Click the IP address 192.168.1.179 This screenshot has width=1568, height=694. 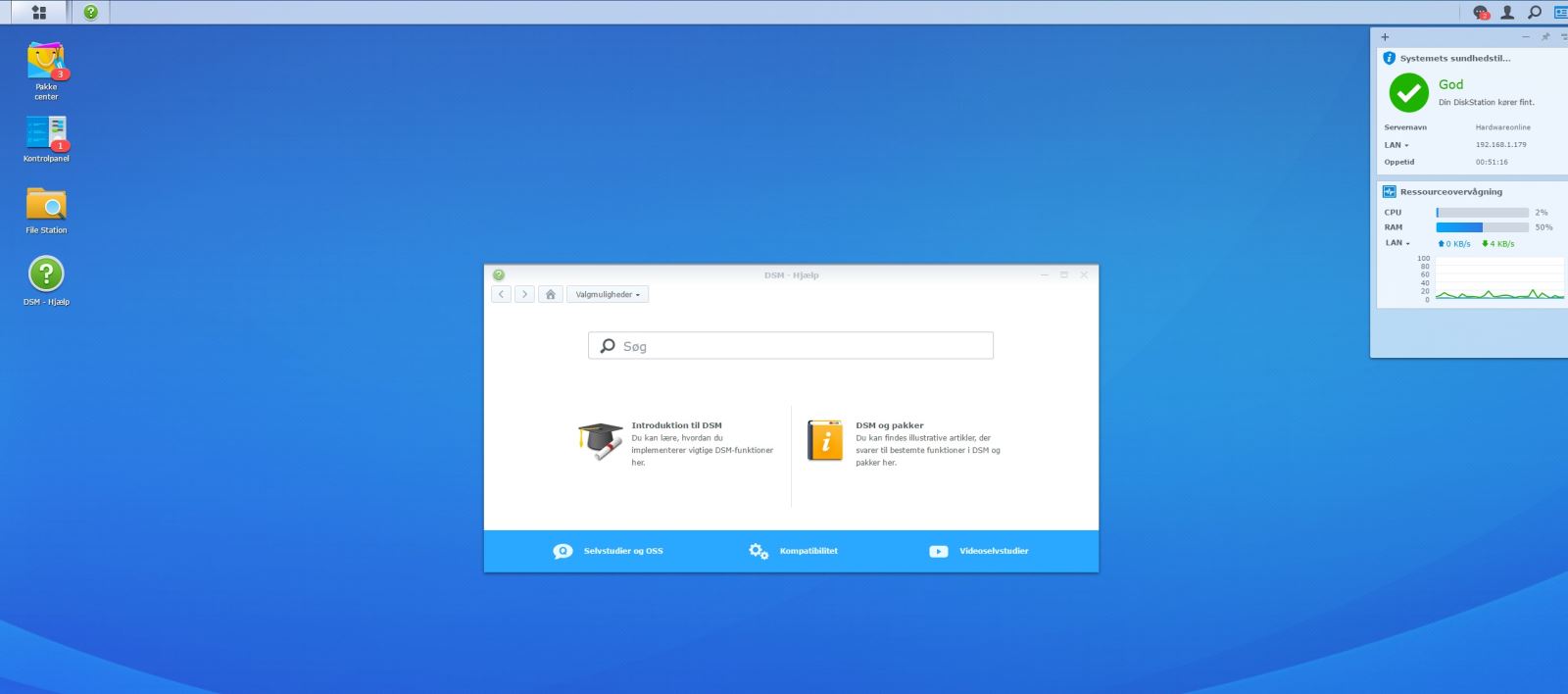[1500, 145]
